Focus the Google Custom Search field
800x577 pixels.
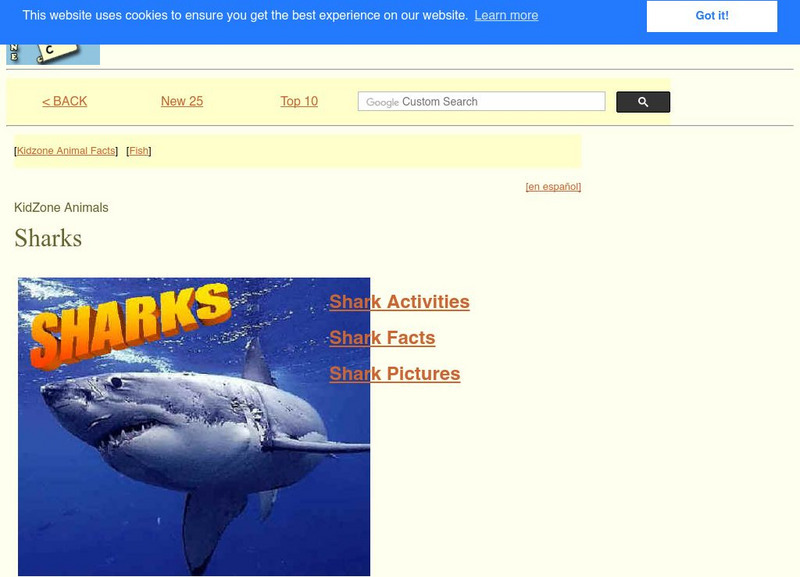click(x=482, y=102)
